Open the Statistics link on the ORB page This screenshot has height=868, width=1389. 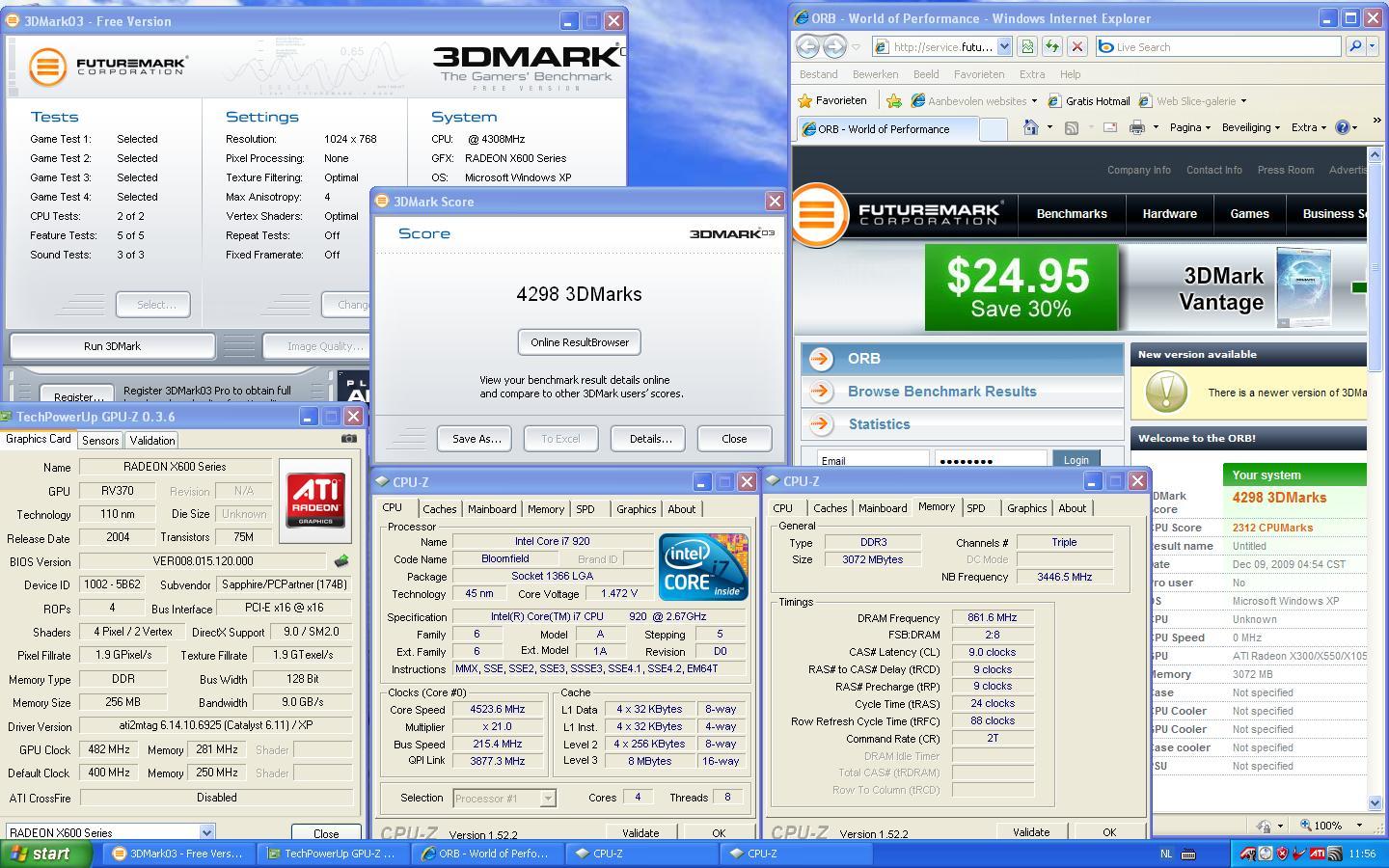(879, 424)
